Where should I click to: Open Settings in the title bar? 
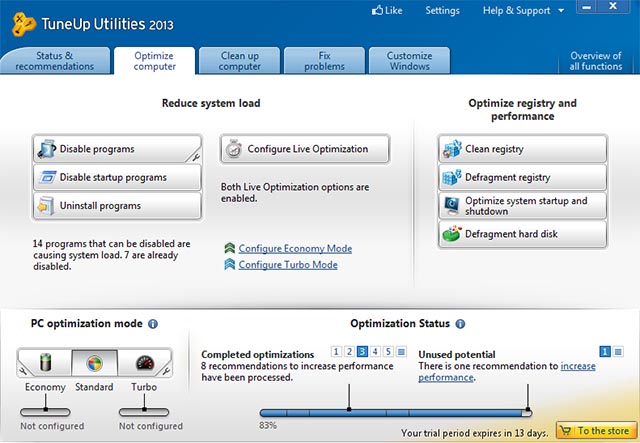click(442, 10)
